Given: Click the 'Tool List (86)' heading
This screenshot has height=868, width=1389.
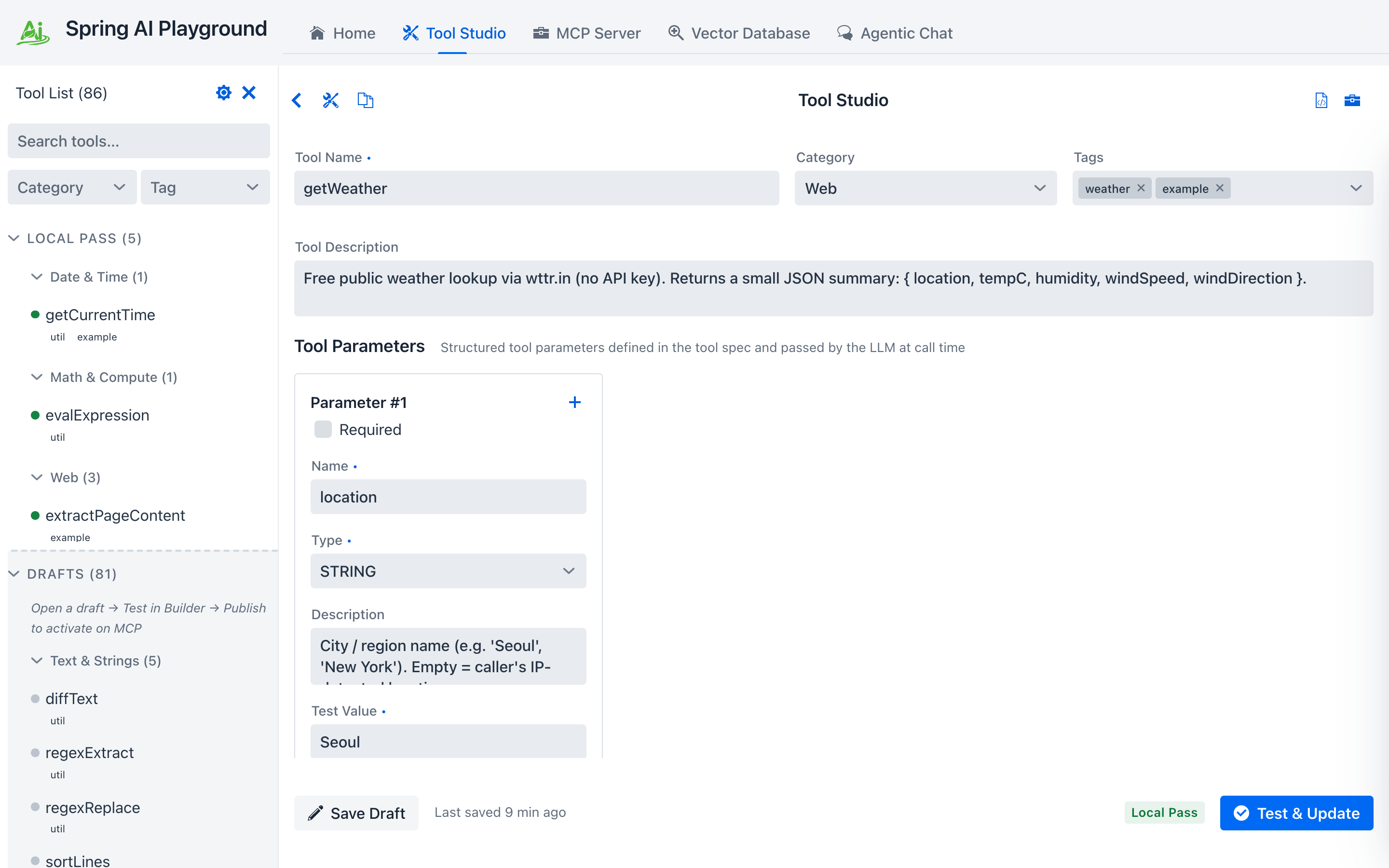Looking at the screenshot, I should [61, 93].
